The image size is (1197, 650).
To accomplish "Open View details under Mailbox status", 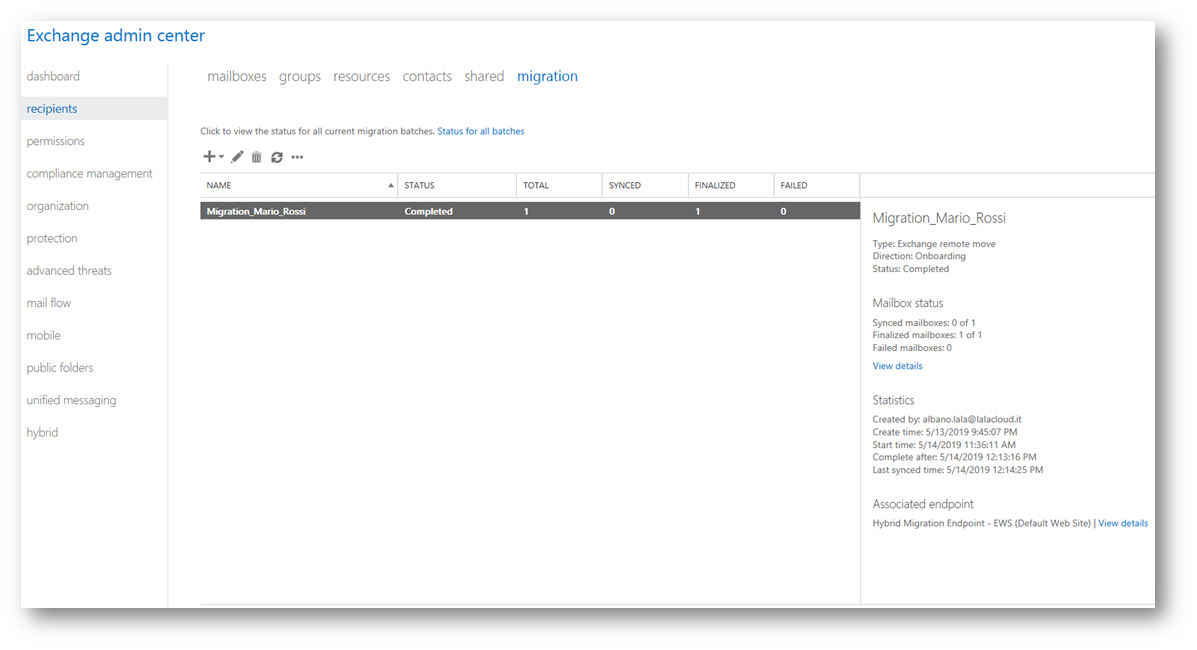I will click(897, 366).
